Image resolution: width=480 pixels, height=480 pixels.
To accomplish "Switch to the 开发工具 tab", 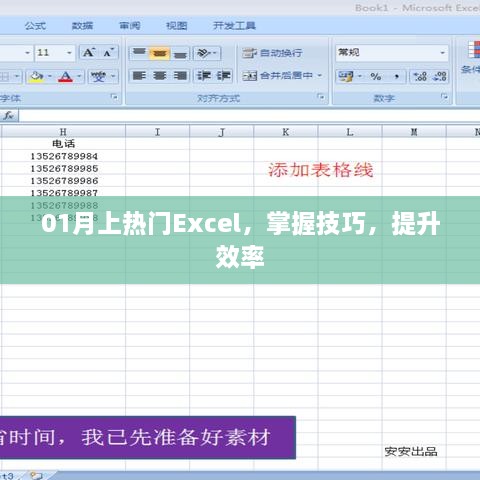I will [234, 26].
